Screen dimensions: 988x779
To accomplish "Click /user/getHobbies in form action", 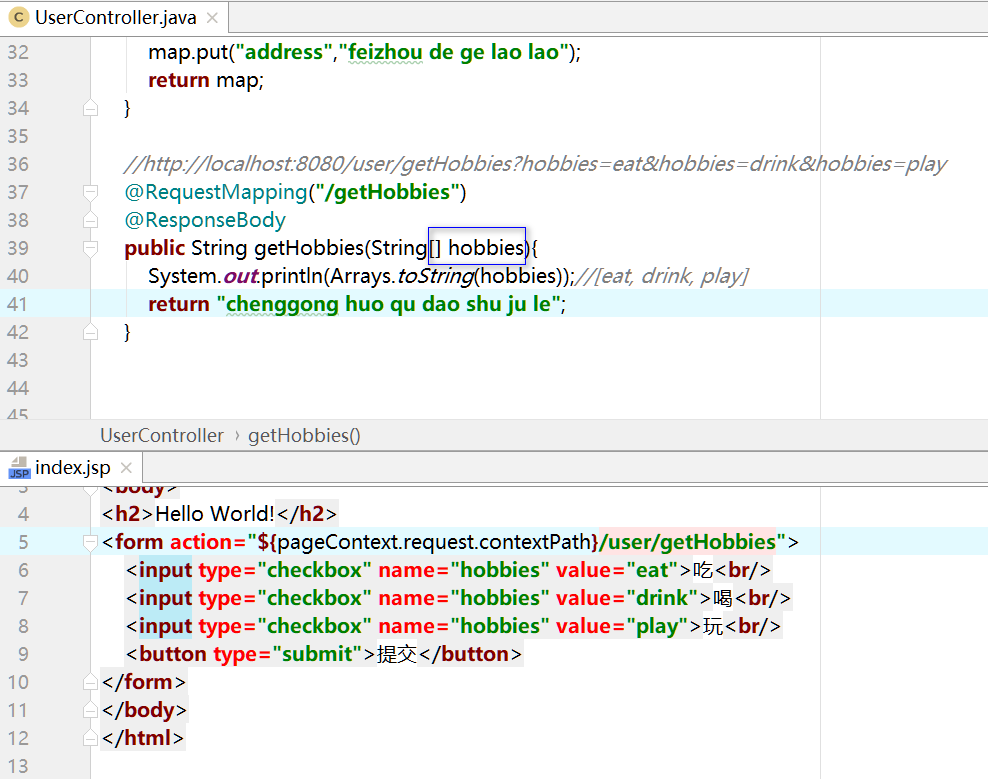I will (x=687, y=542).
